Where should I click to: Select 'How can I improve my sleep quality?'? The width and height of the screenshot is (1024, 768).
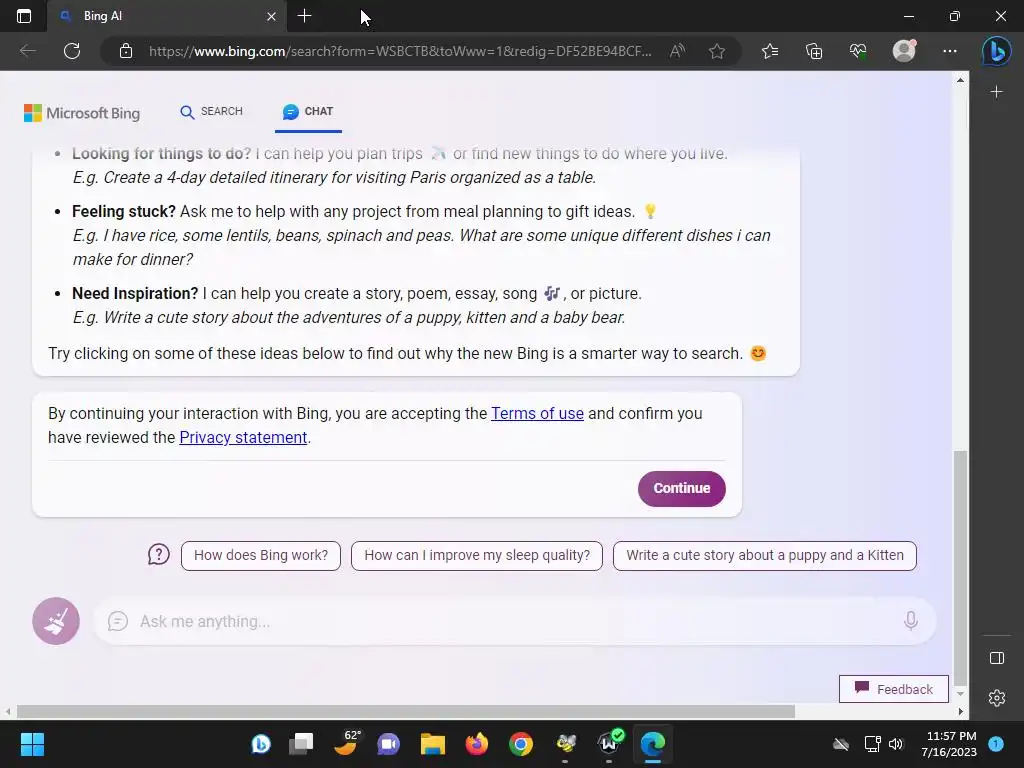477,556
